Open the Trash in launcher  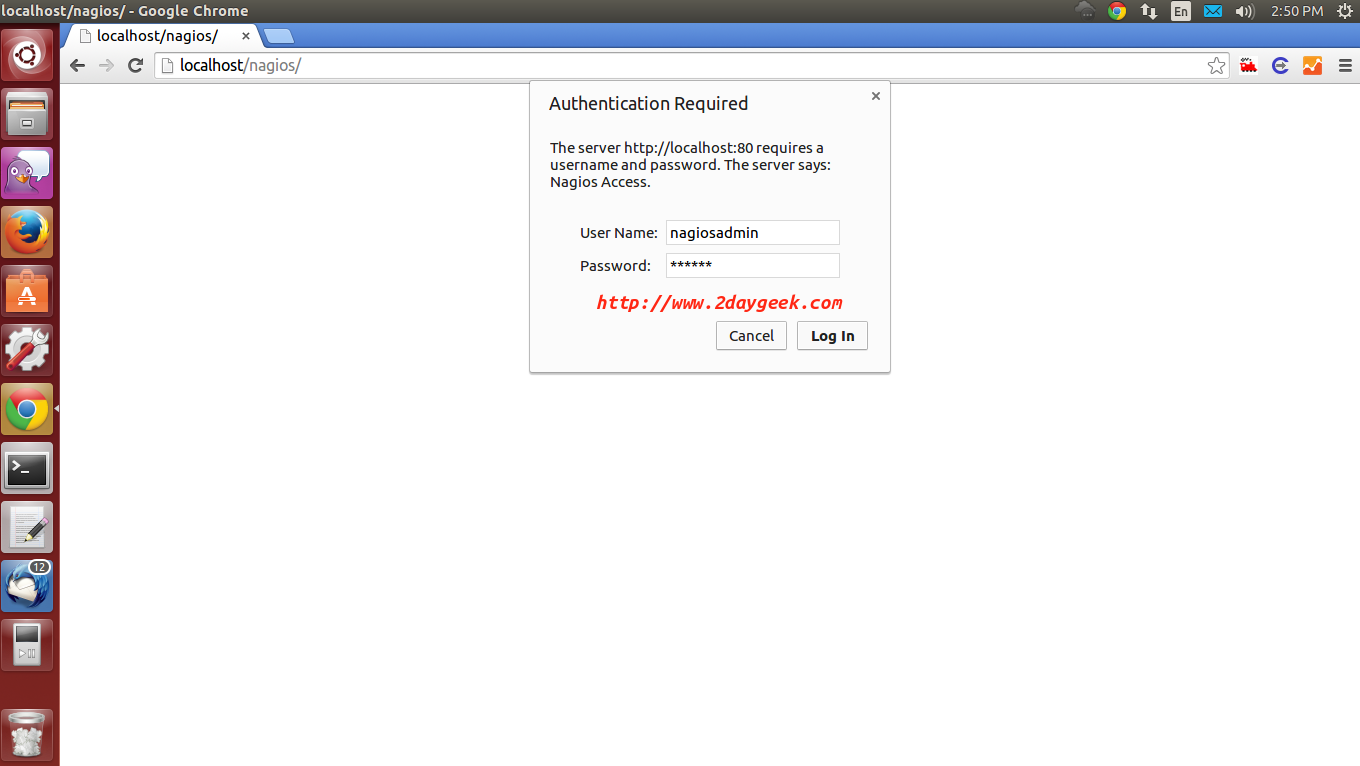click(28, 735)
